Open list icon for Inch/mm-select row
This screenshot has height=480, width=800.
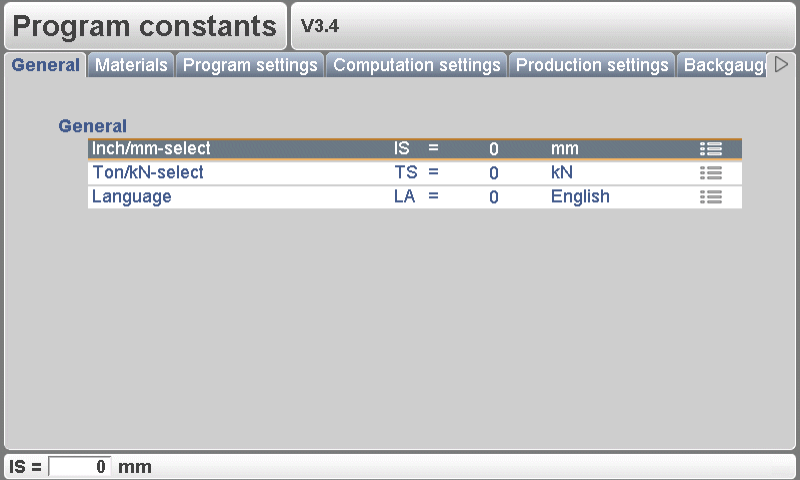pos(711,149)
